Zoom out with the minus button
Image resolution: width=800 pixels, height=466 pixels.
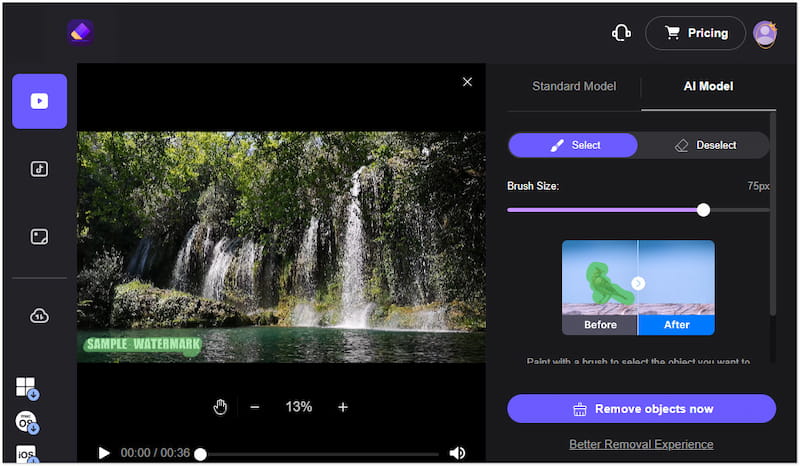tap(255, 407)
